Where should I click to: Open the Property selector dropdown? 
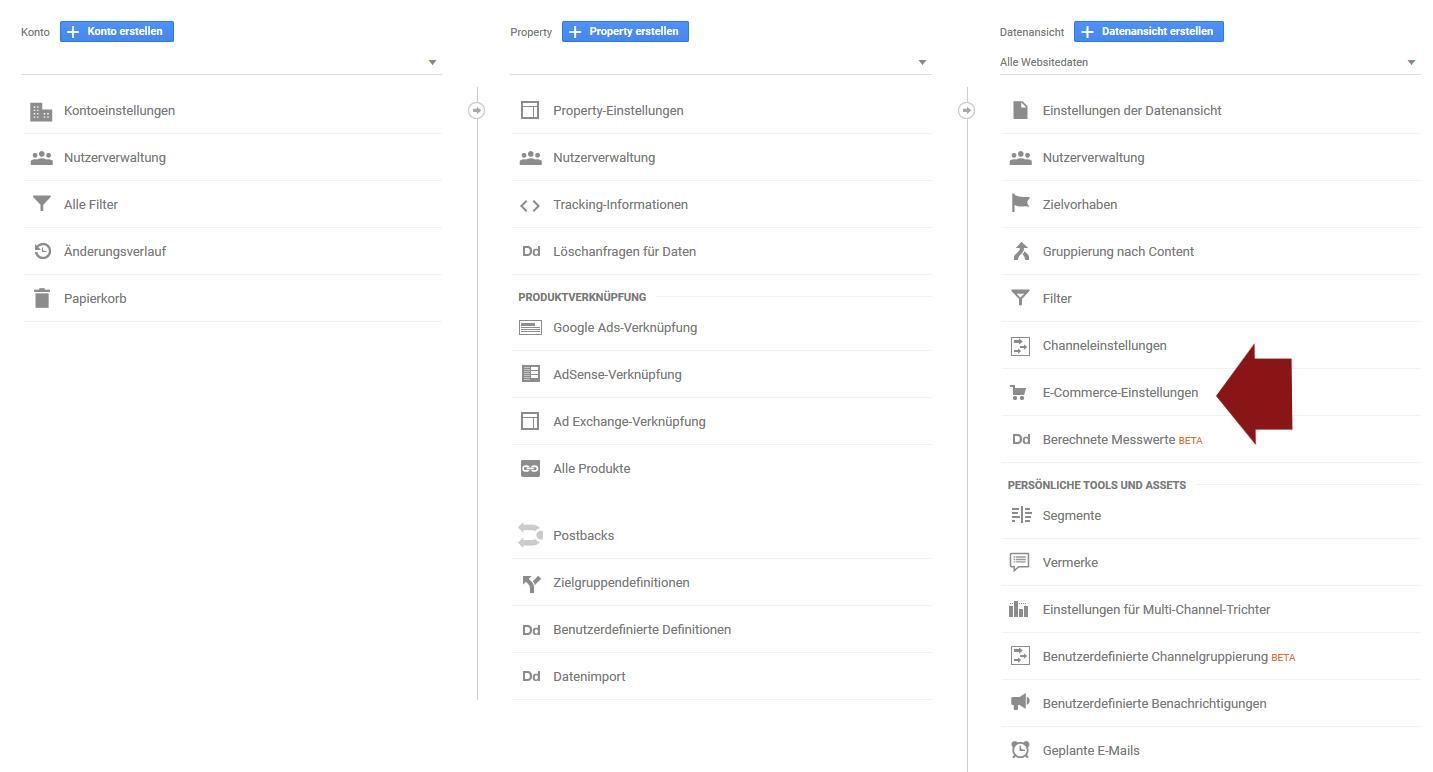[921, 62]
